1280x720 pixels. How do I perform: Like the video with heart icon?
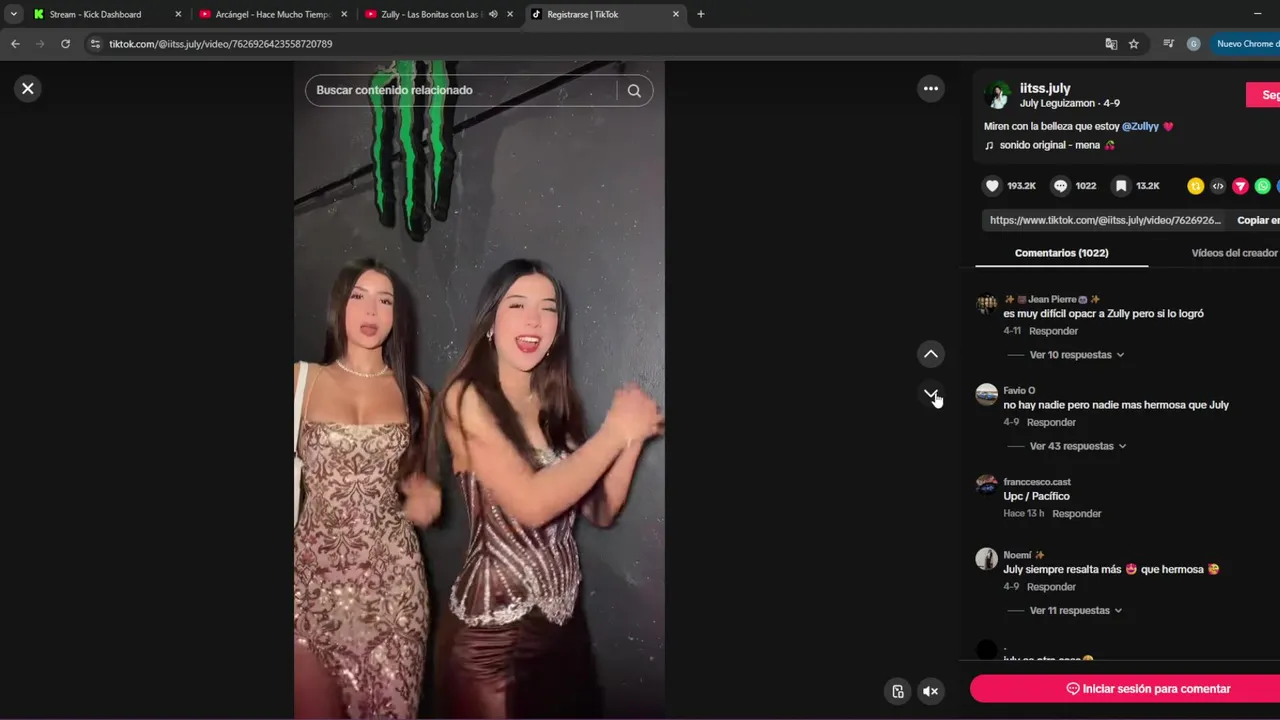coord(992,186)
